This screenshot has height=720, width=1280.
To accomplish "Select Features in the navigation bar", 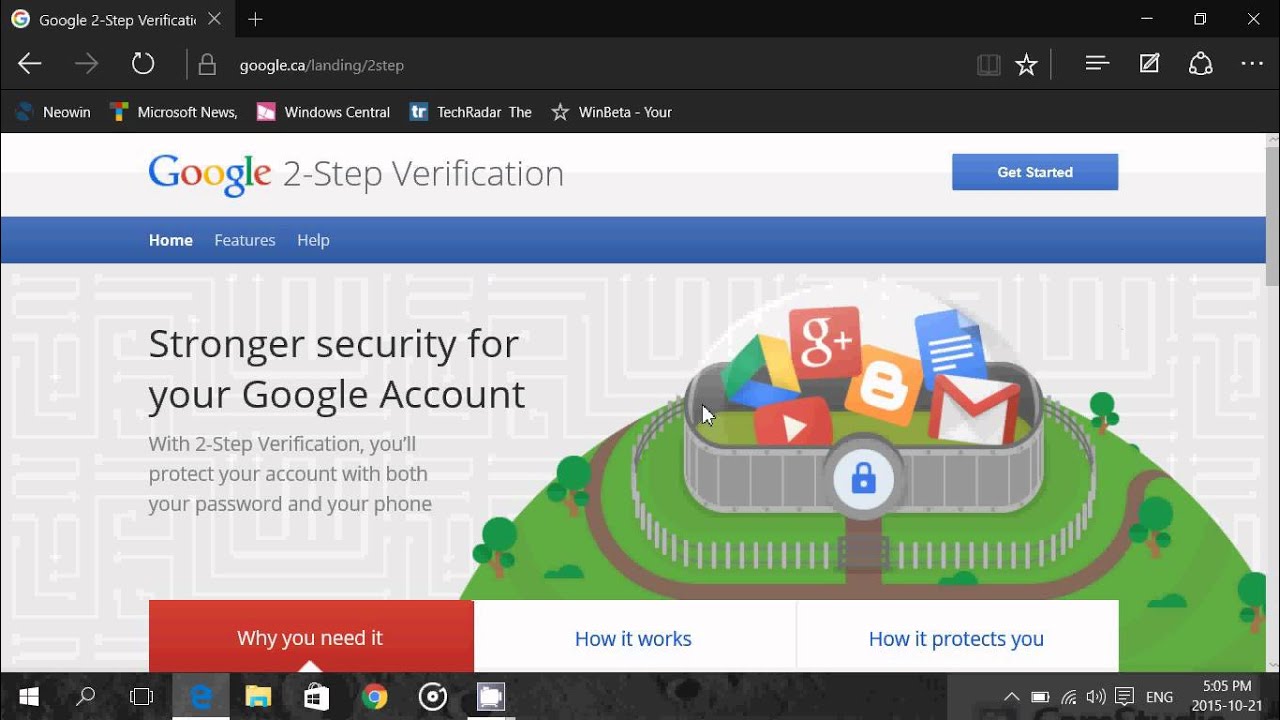I will (x=245, y=240).
